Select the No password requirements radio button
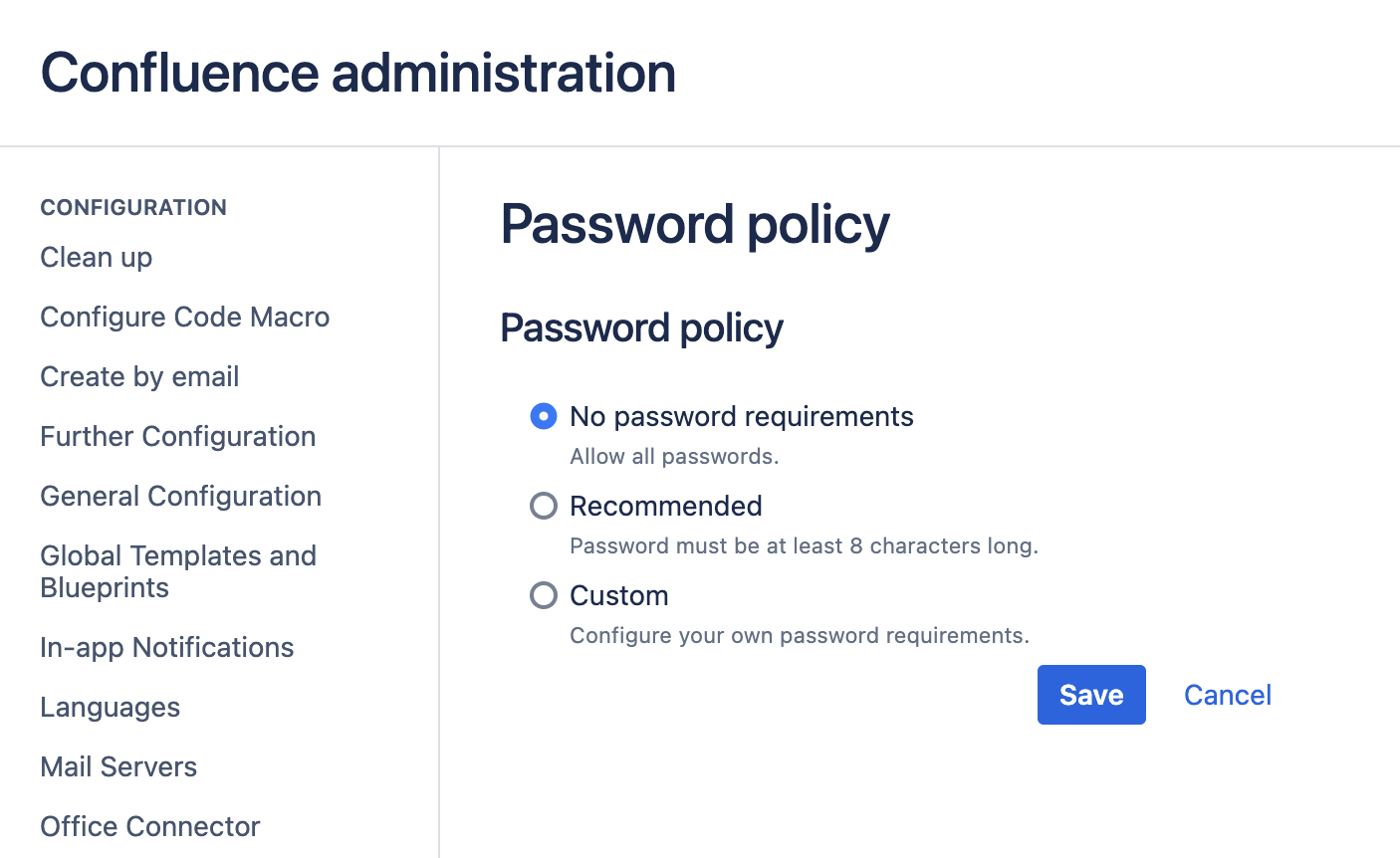The height and width of the screenshot is (858, 1400). point(544,416)
